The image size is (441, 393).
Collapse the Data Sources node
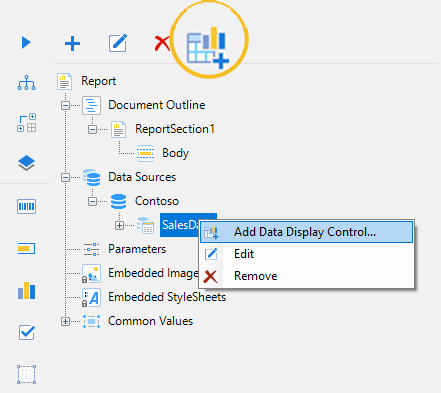point(65,178)
